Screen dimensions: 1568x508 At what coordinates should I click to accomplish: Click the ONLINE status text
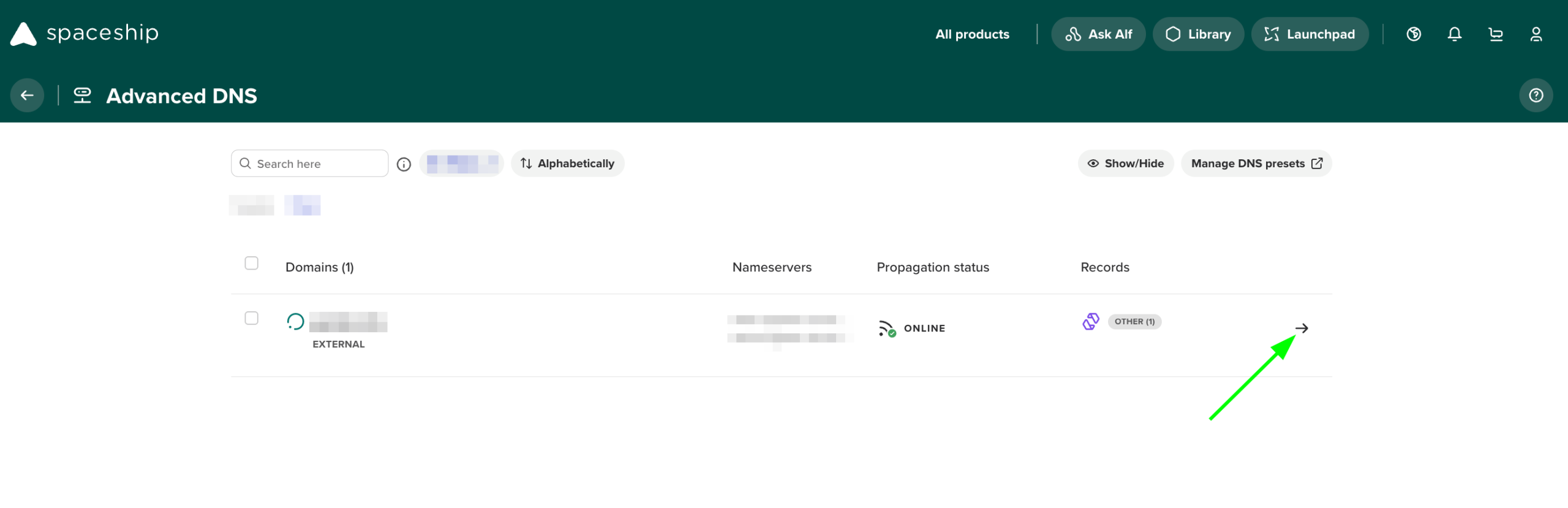click(x=925, y=329)
